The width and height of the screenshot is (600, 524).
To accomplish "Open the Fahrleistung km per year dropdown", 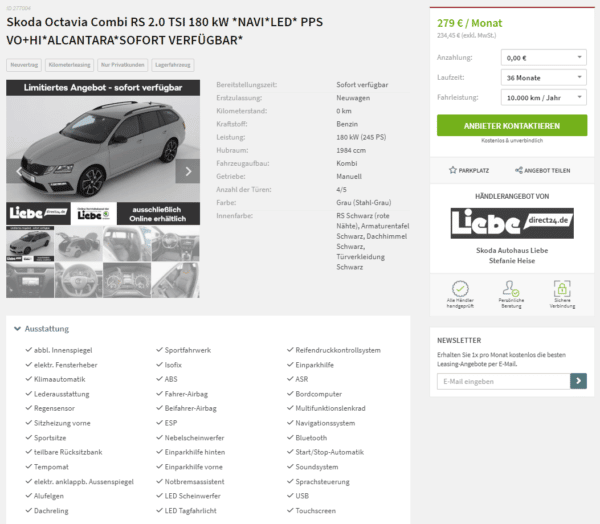I will coord(543,98).
